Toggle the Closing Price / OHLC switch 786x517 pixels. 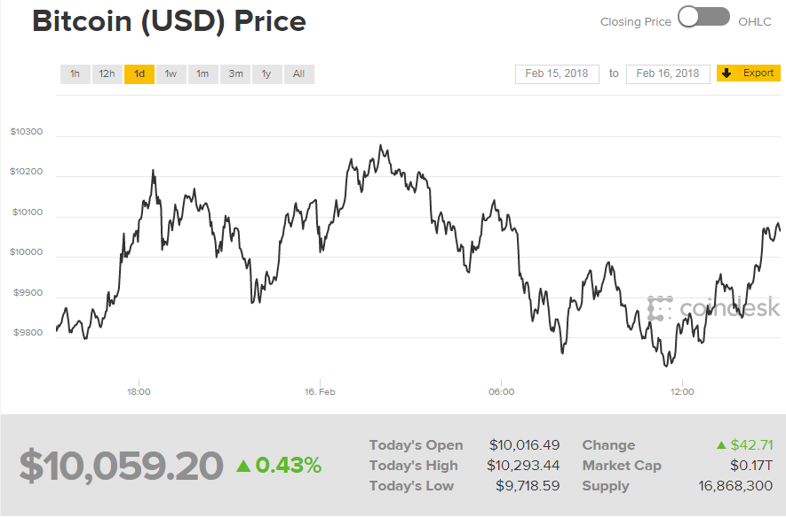(x=704, y=17)
